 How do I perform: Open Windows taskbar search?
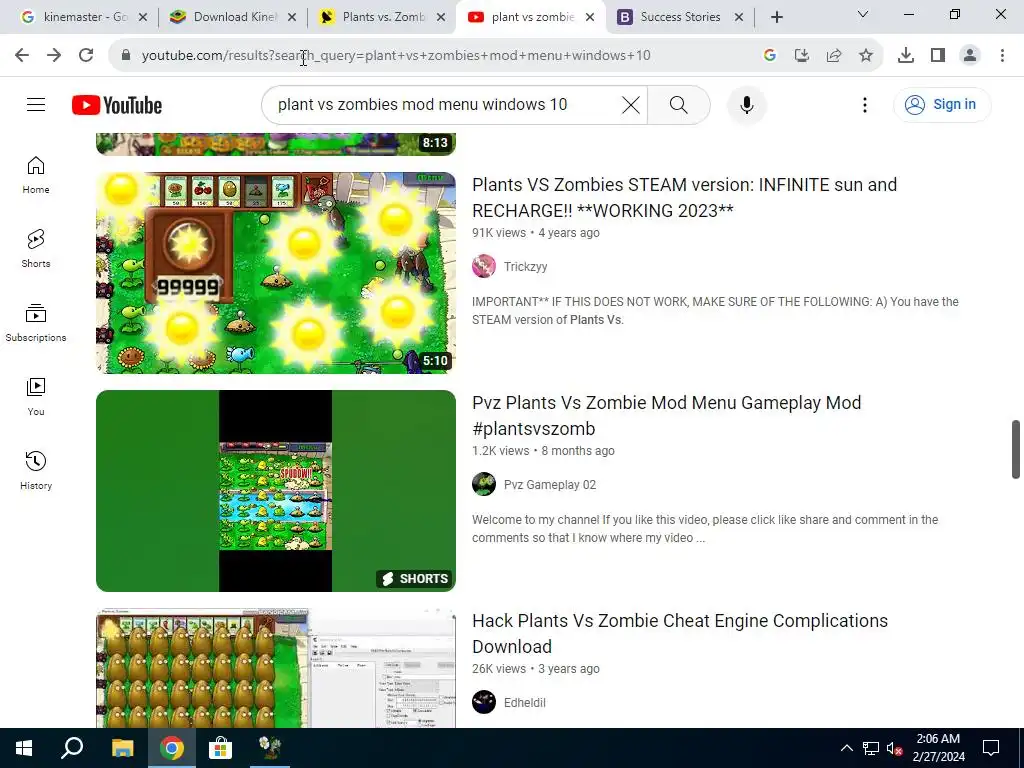coord(72,748)
